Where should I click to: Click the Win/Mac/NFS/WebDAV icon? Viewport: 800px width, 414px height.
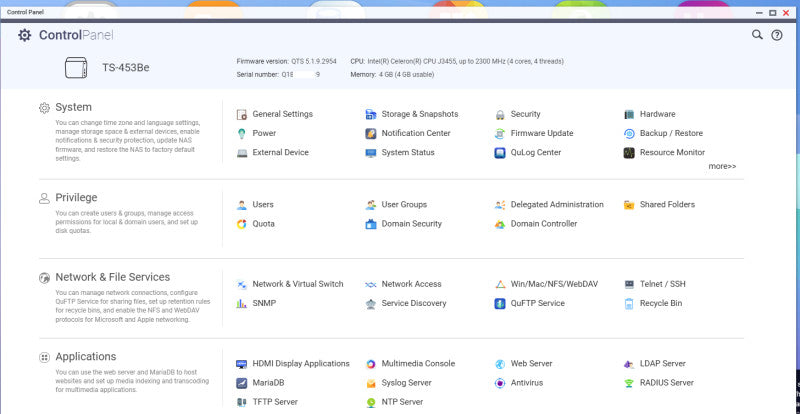point(500,284)
